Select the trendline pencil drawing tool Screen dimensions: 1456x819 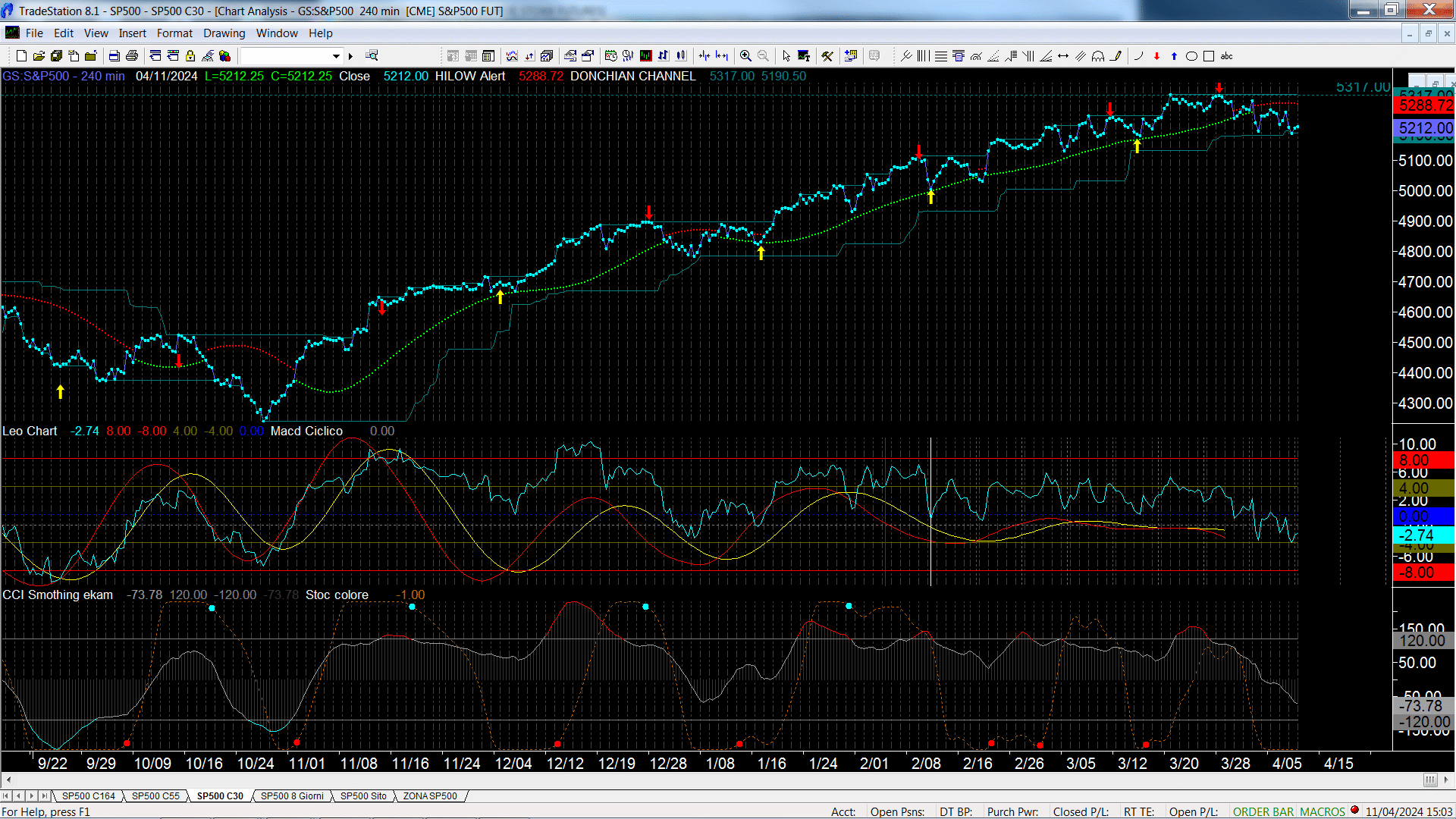tap(1116, 56)
